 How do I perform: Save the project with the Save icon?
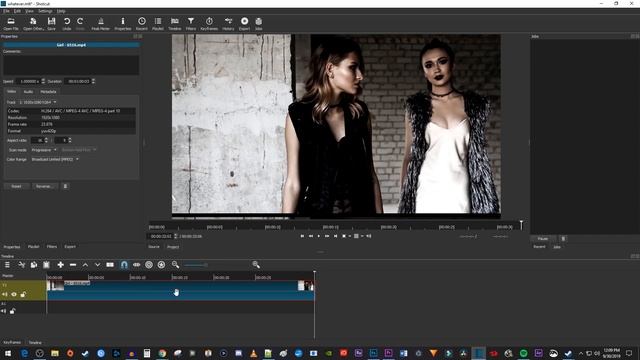(x=51, y=24)
